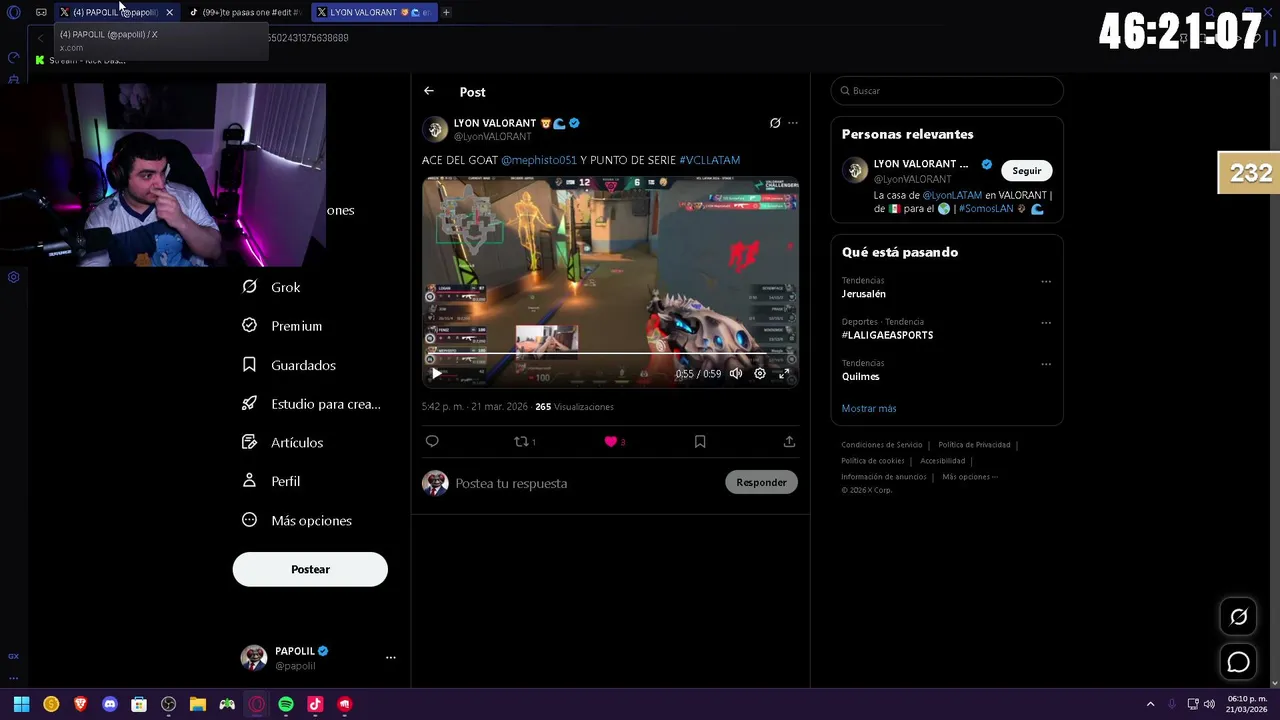Click the Opera logo menu icon

(13, 12)
